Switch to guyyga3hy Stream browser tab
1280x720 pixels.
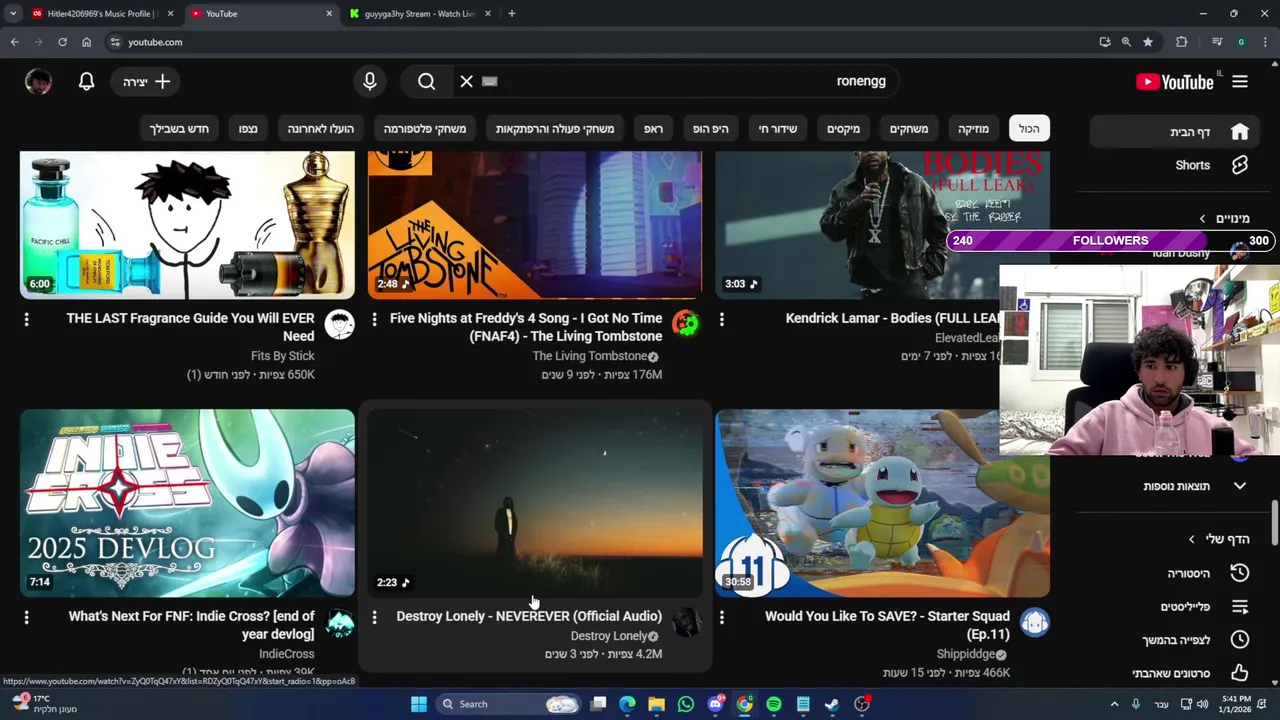[x=418, y=14]
